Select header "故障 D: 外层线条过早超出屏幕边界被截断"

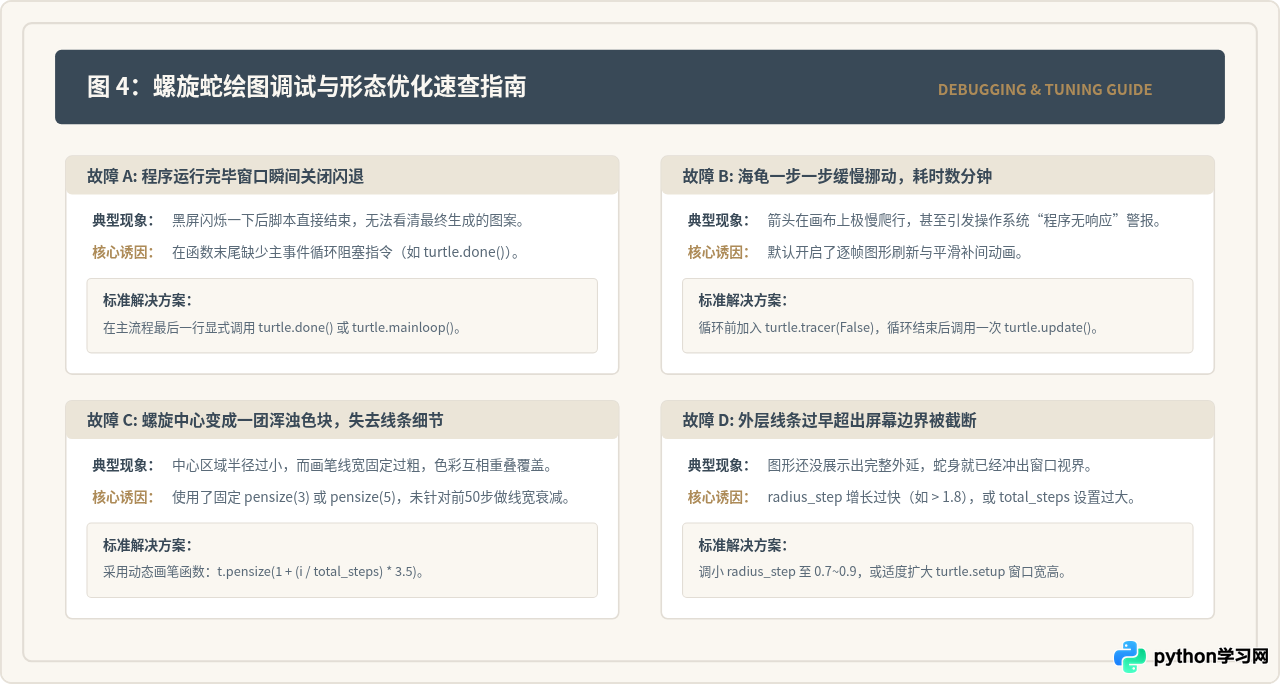pyautogui.click(x=829, y=421)
